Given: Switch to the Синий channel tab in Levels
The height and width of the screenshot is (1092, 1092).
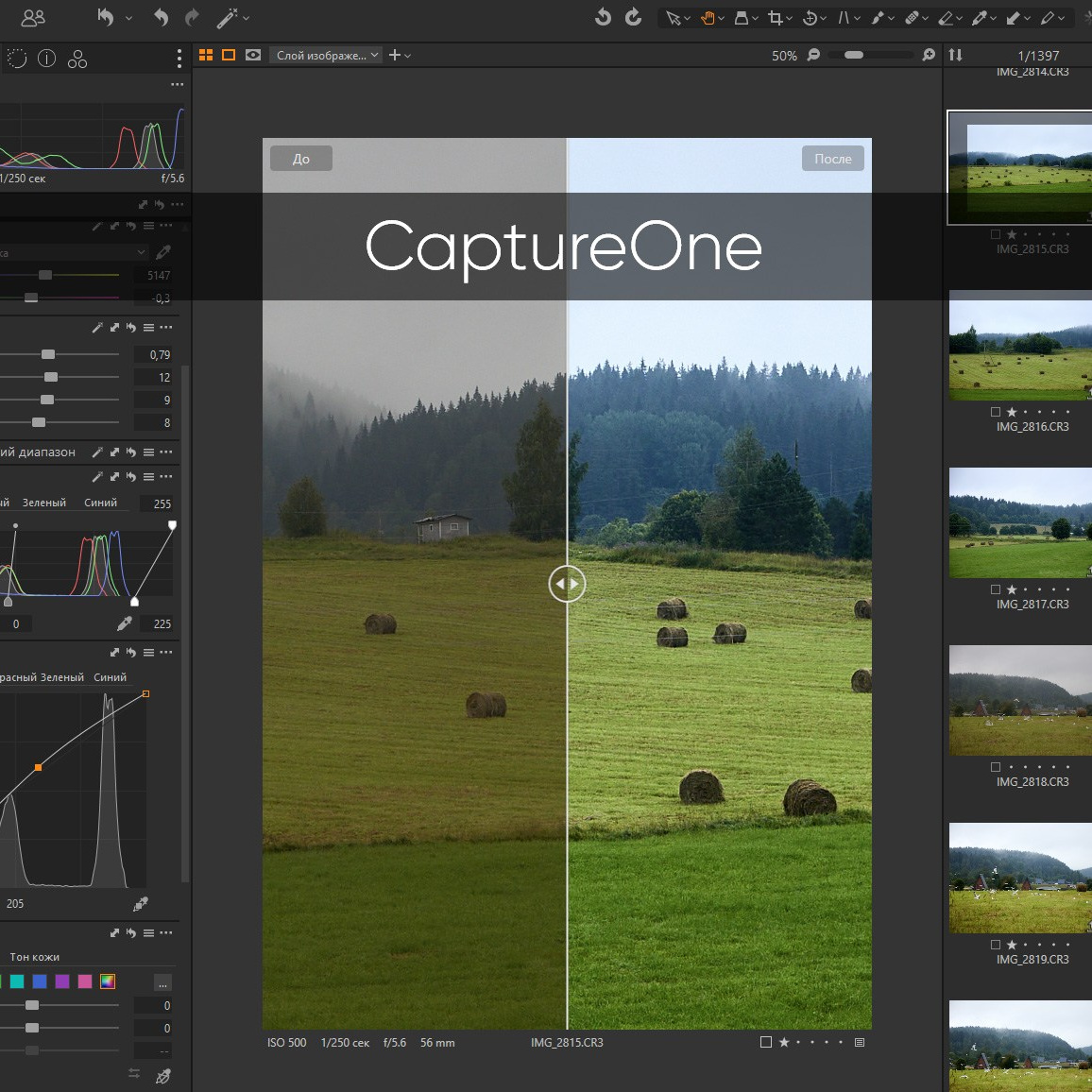Looking at the screenshot, I should point(100,503).
